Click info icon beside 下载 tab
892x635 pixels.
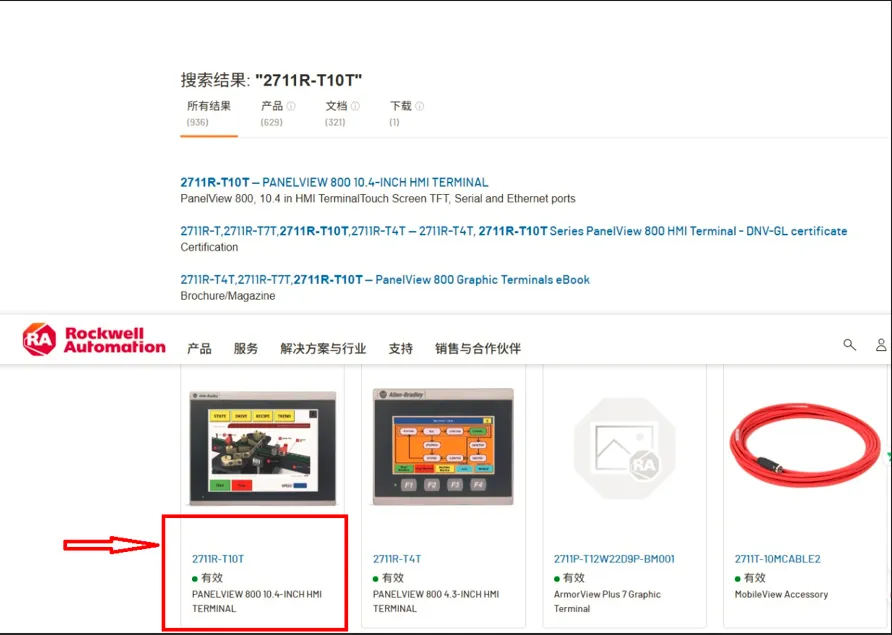tap(420, 106)
